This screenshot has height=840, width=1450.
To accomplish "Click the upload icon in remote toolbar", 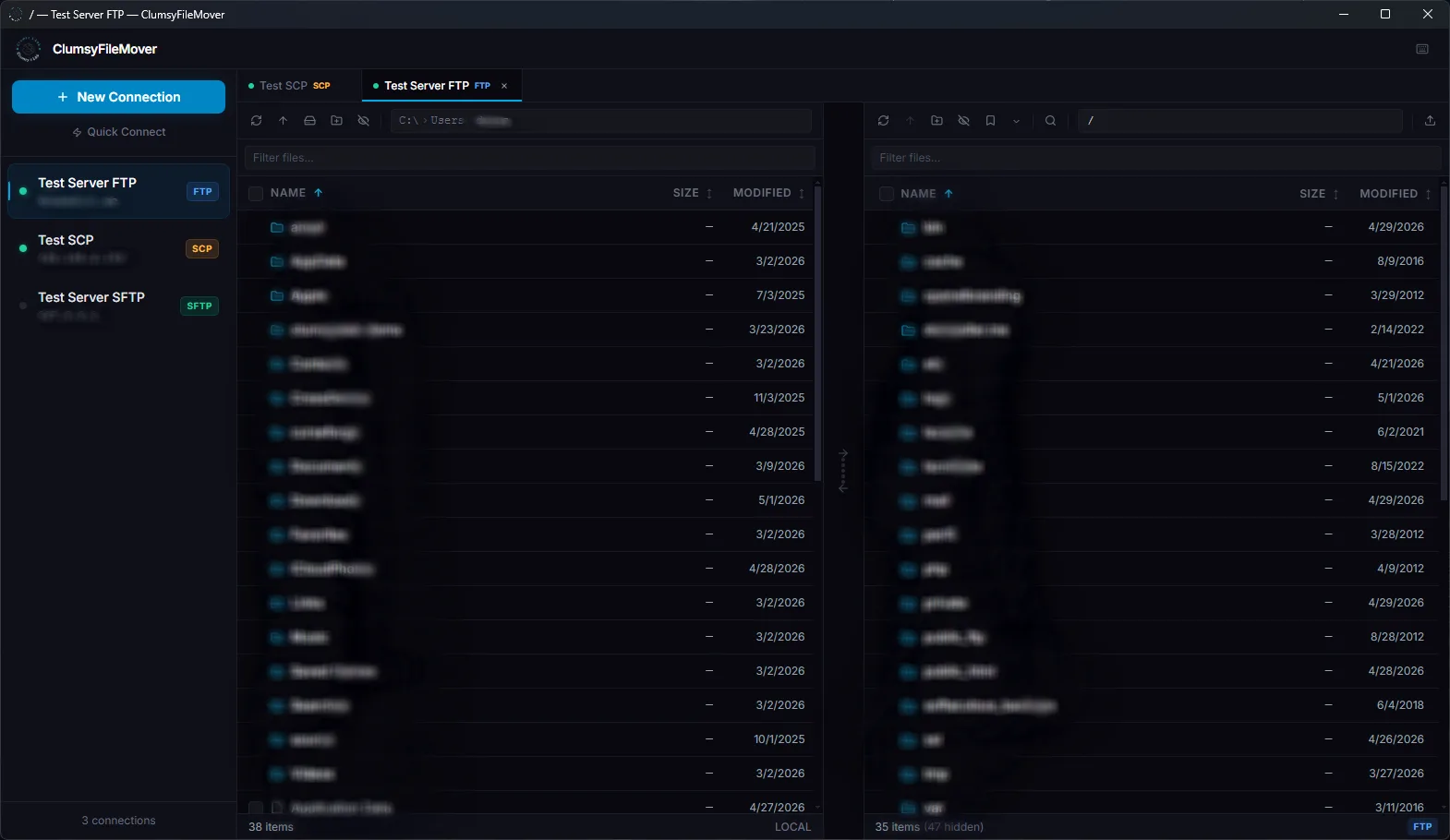I will (1430, 121).
